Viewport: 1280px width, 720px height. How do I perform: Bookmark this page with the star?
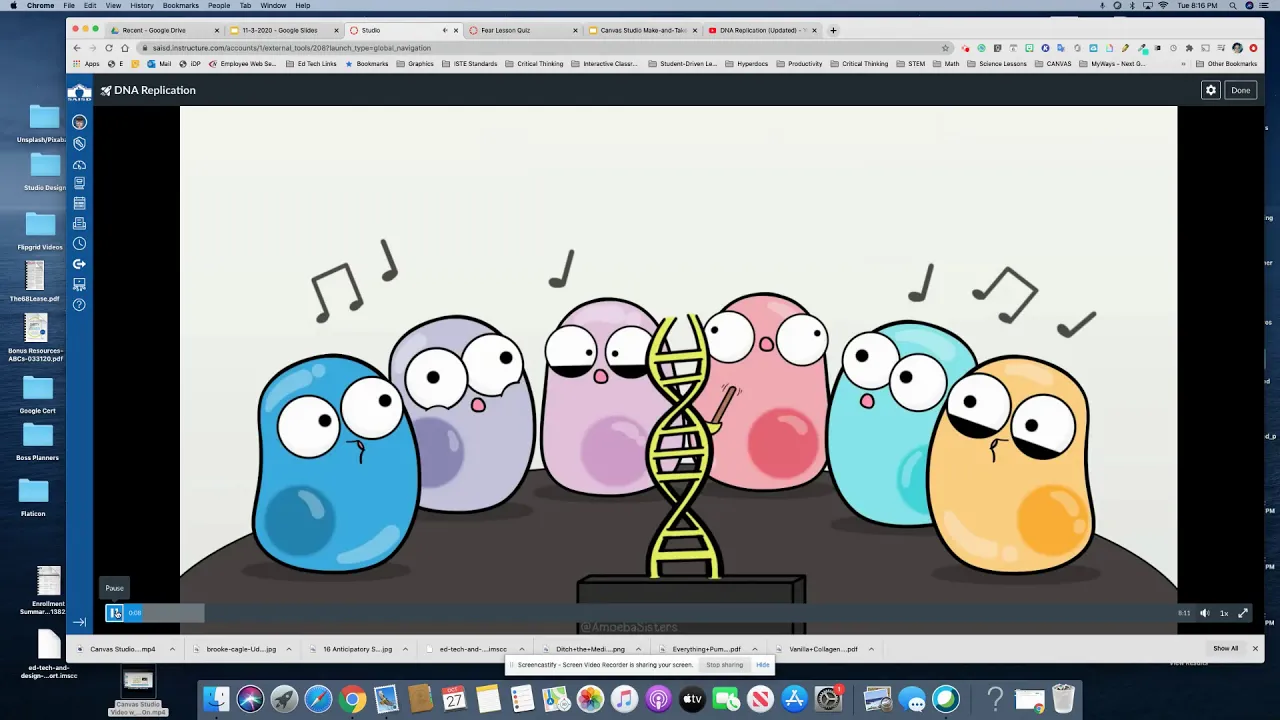[945, 48]
